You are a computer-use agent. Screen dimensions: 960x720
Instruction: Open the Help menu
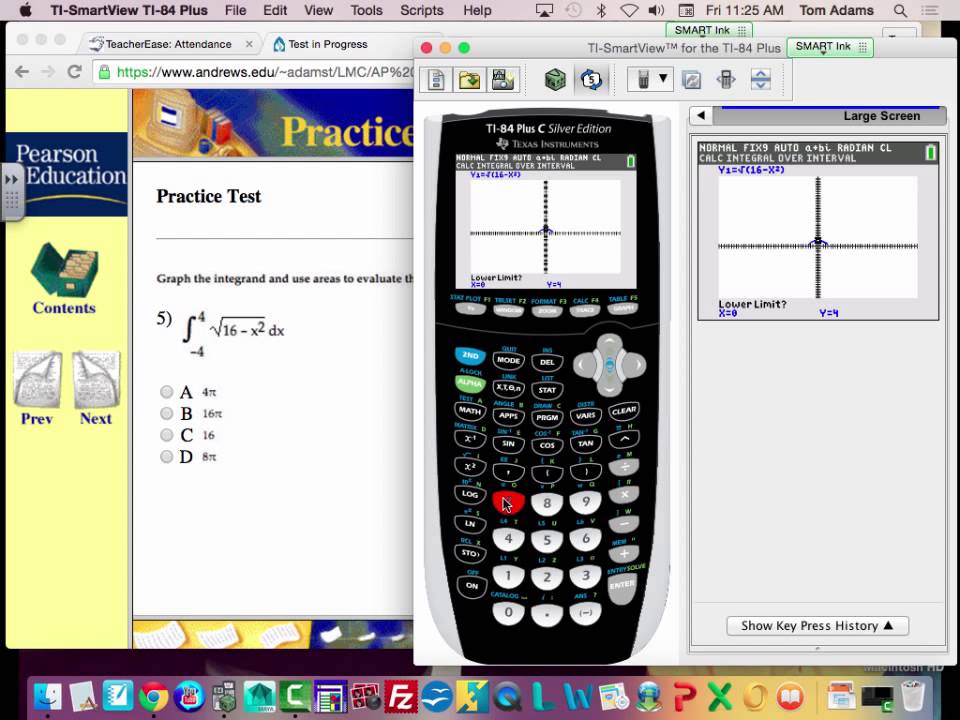point(477,10)
